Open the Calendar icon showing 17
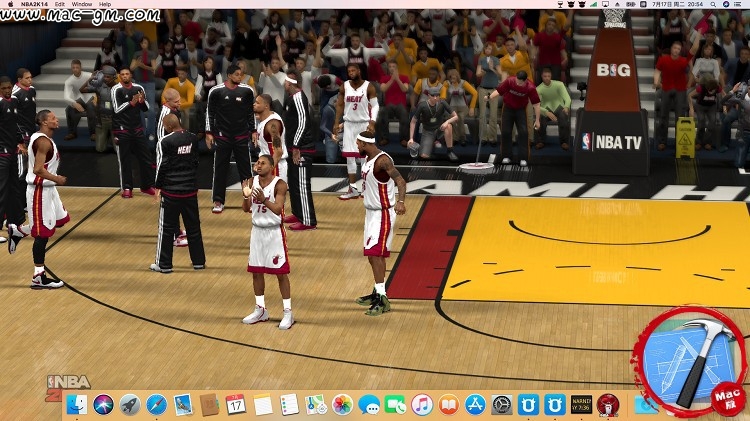This screenshot has width=750, height=421. tap(236, 405)
